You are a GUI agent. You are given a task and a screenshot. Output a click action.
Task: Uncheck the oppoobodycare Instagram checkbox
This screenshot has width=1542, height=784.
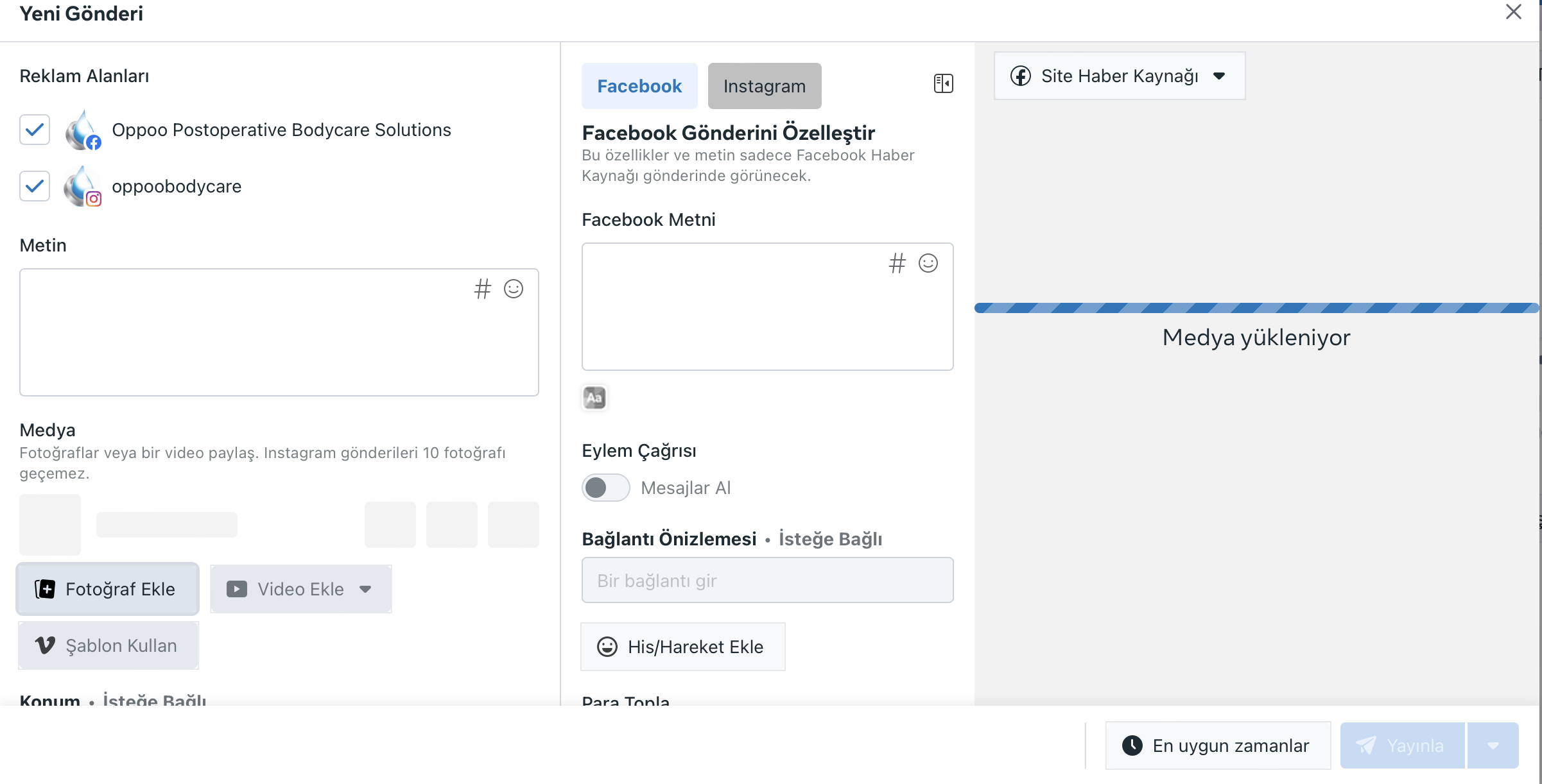click(x=35, y=186)
